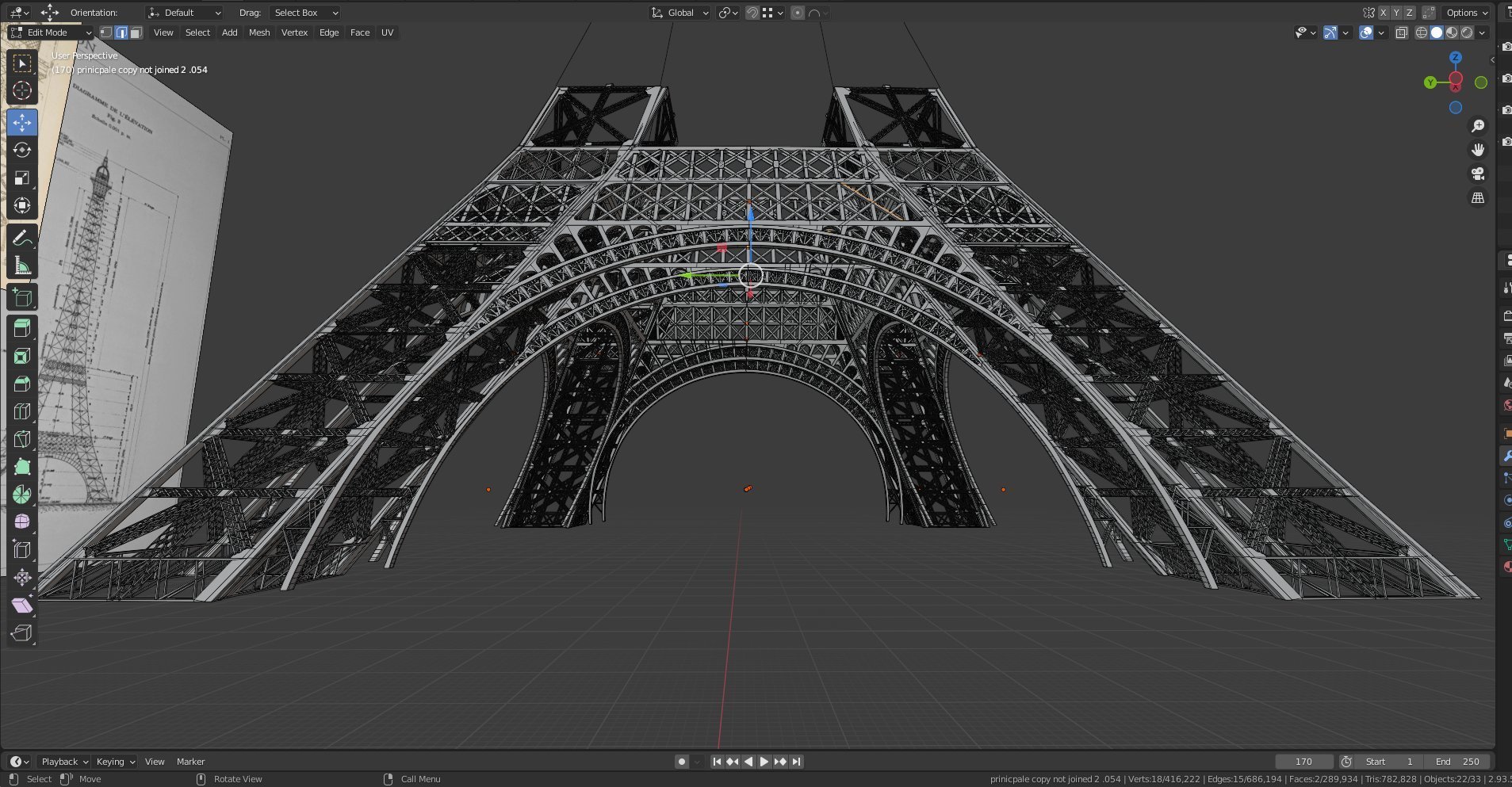Open the Vertex menu
The height and width of the screenshot is (787, 1512).
(294, 32)
